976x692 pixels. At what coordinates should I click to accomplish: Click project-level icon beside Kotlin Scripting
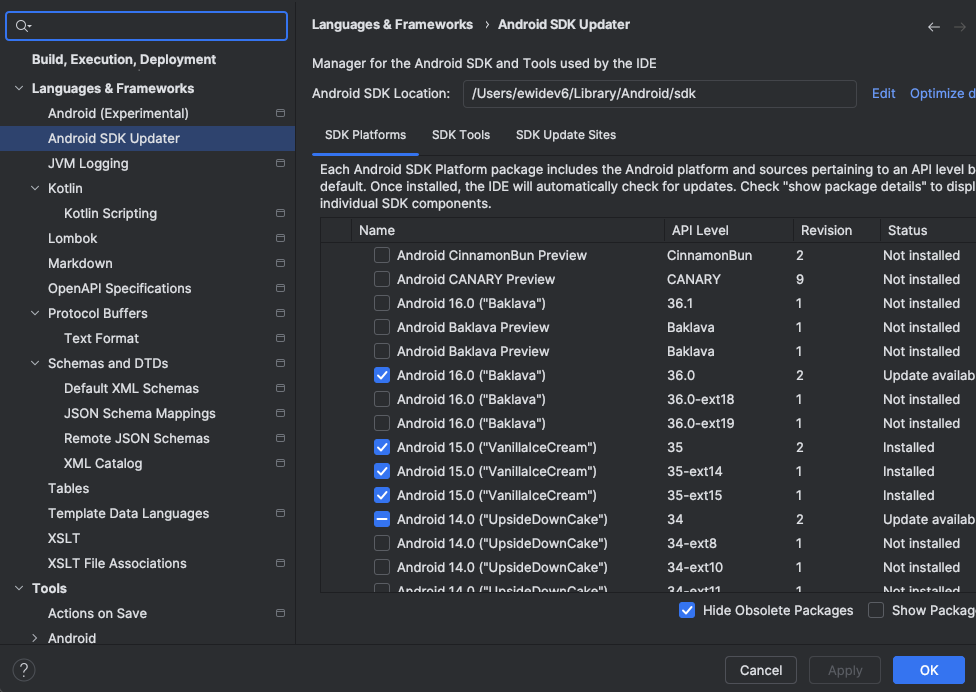point(280,213)
